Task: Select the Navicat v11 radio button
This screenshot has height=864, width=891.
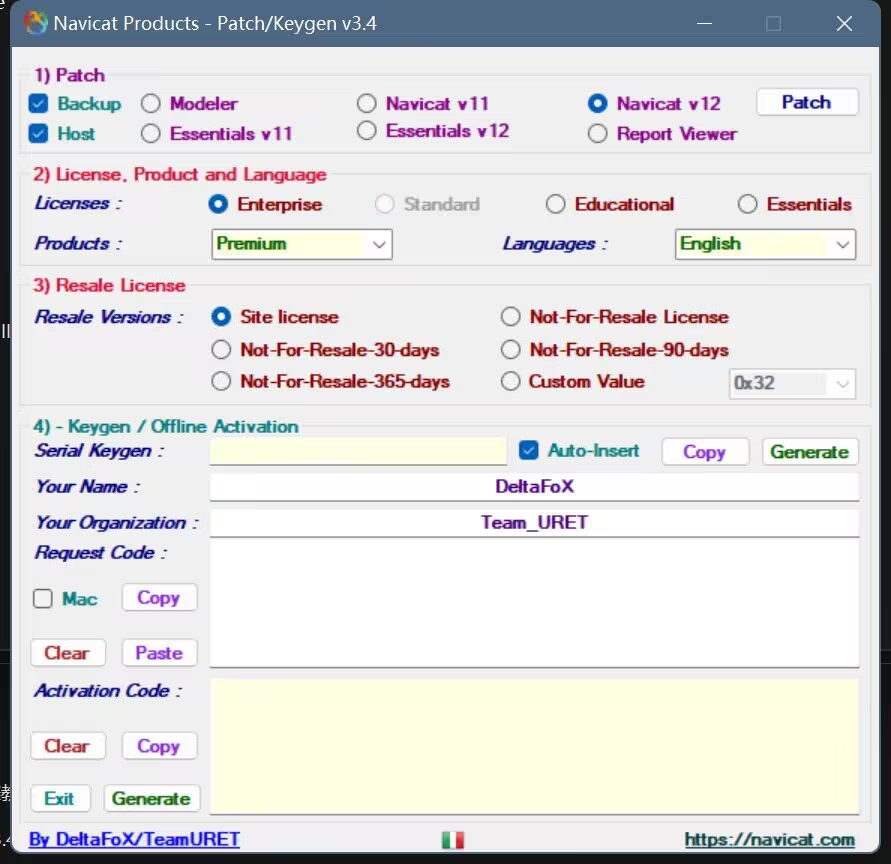Action: pos(367,104)
